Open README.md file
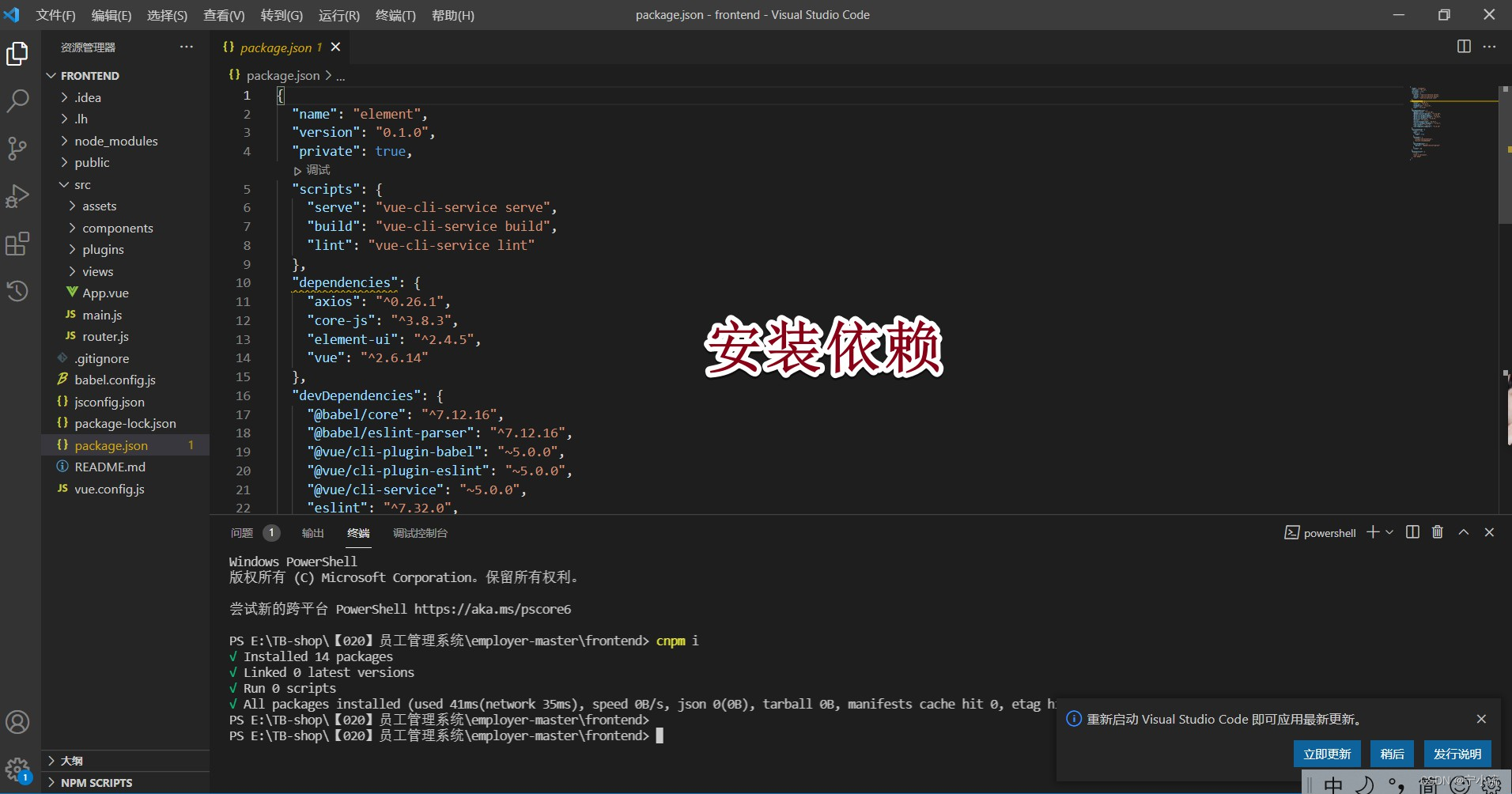This screenshot has height=794, width=1512. pos(125,467)
